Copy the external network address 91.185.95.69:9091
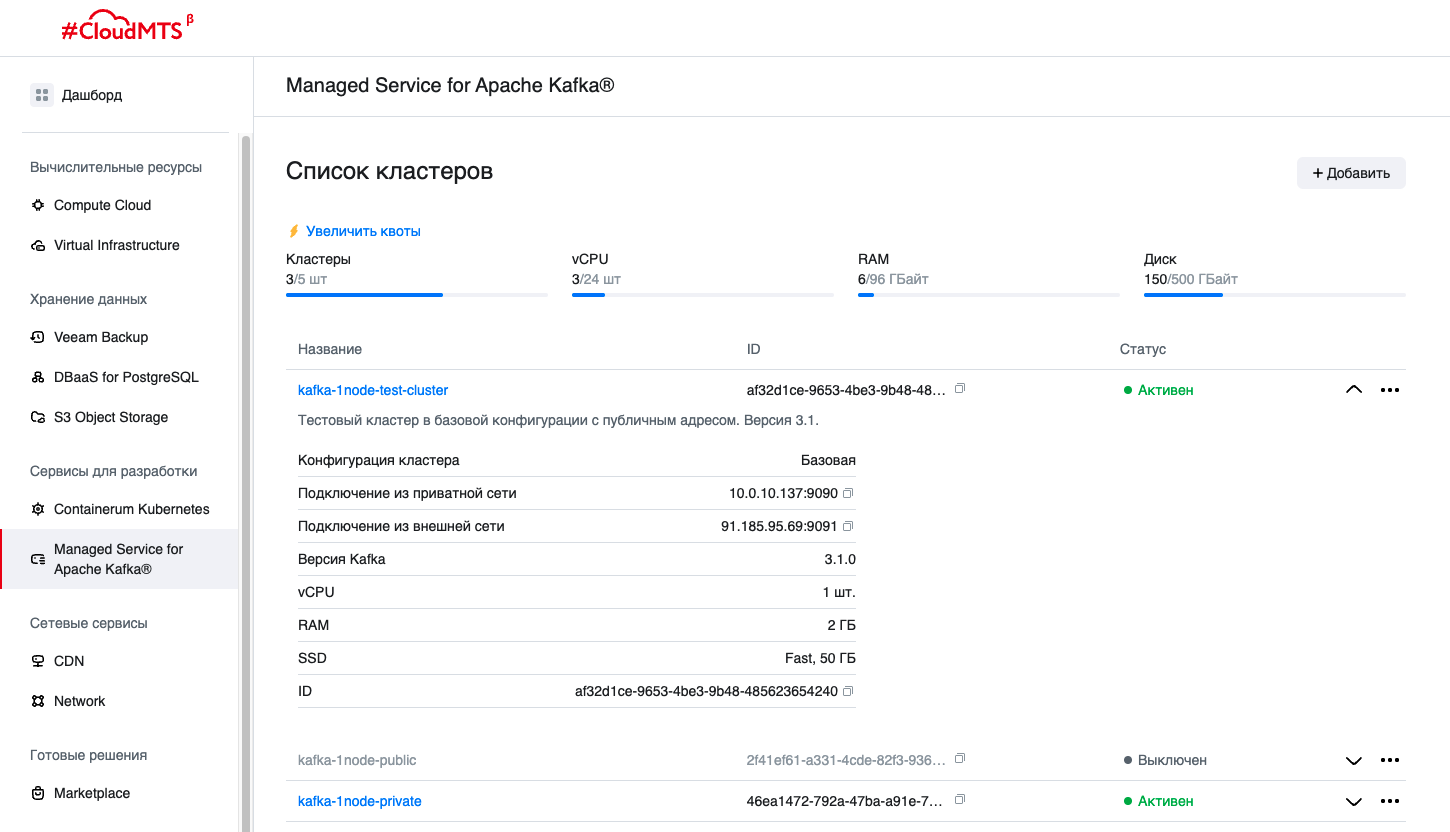 [x=849, y=526]
